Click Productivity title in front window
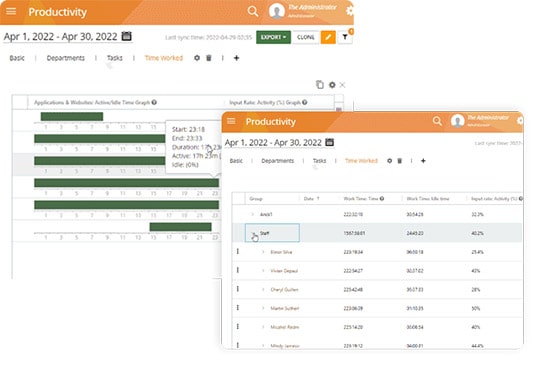Screen dimensions: 536x367 click(x=271, y=121)
